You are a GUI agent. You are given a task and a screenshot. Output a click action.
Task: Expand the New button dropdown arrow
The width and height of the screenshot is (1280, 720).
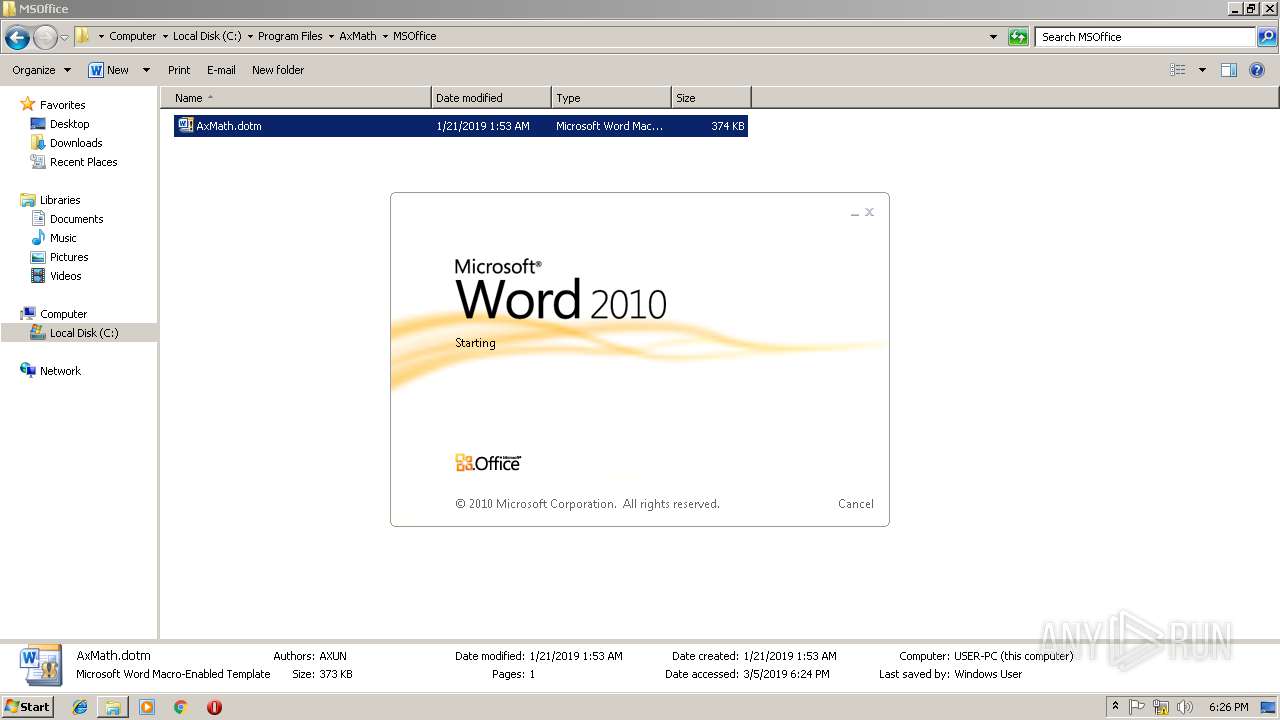(146, 70)
